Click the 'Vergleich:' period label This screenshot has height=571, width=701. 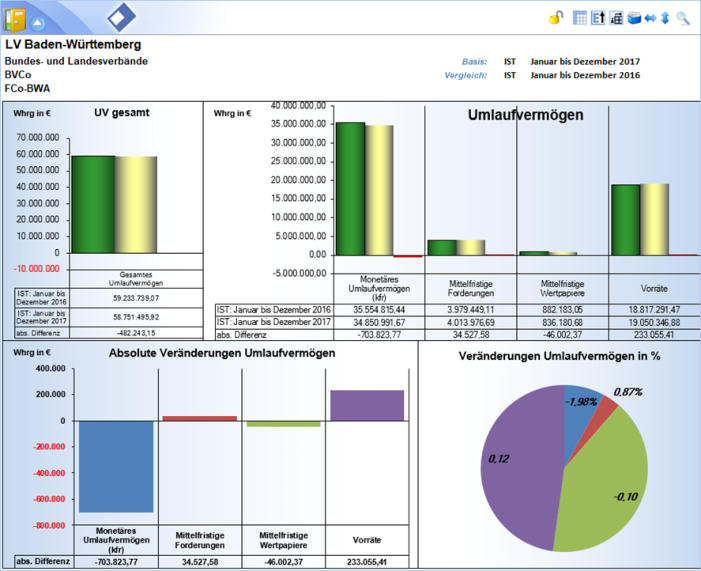pyautogui.click(x=468, y=75)
